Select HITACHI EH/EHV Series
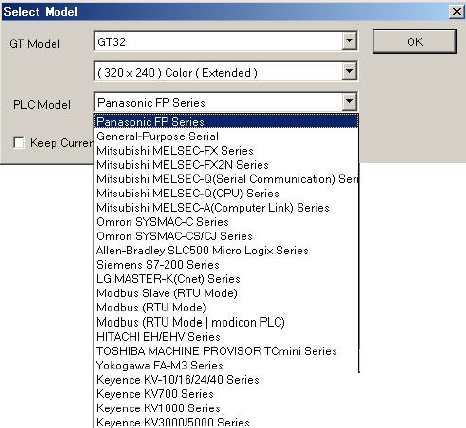Screen dimensions: 466x428 click(x=226, y=337)
